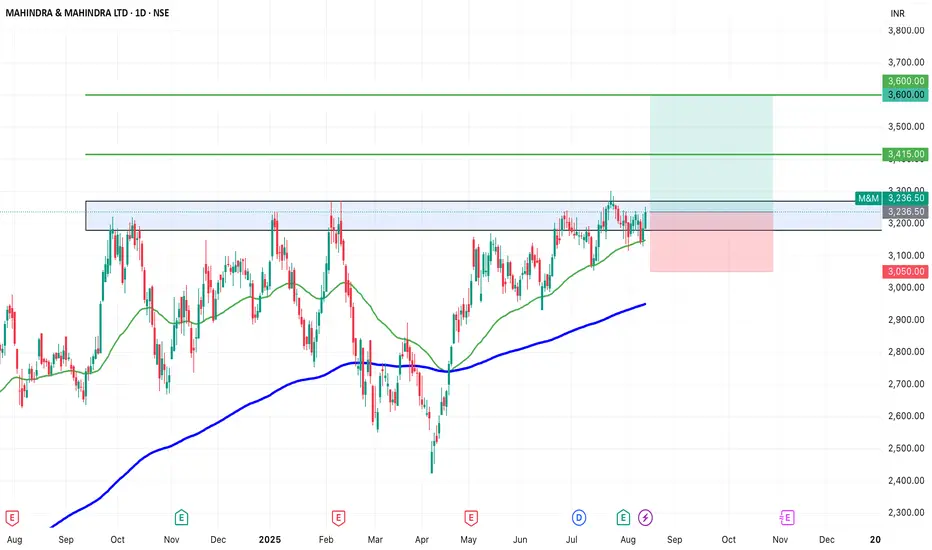Viewport: 932px width, 550px height.
Task: Click the MAHINDRA & MAHINDRA LTD chart title
Action: [87, 12]
